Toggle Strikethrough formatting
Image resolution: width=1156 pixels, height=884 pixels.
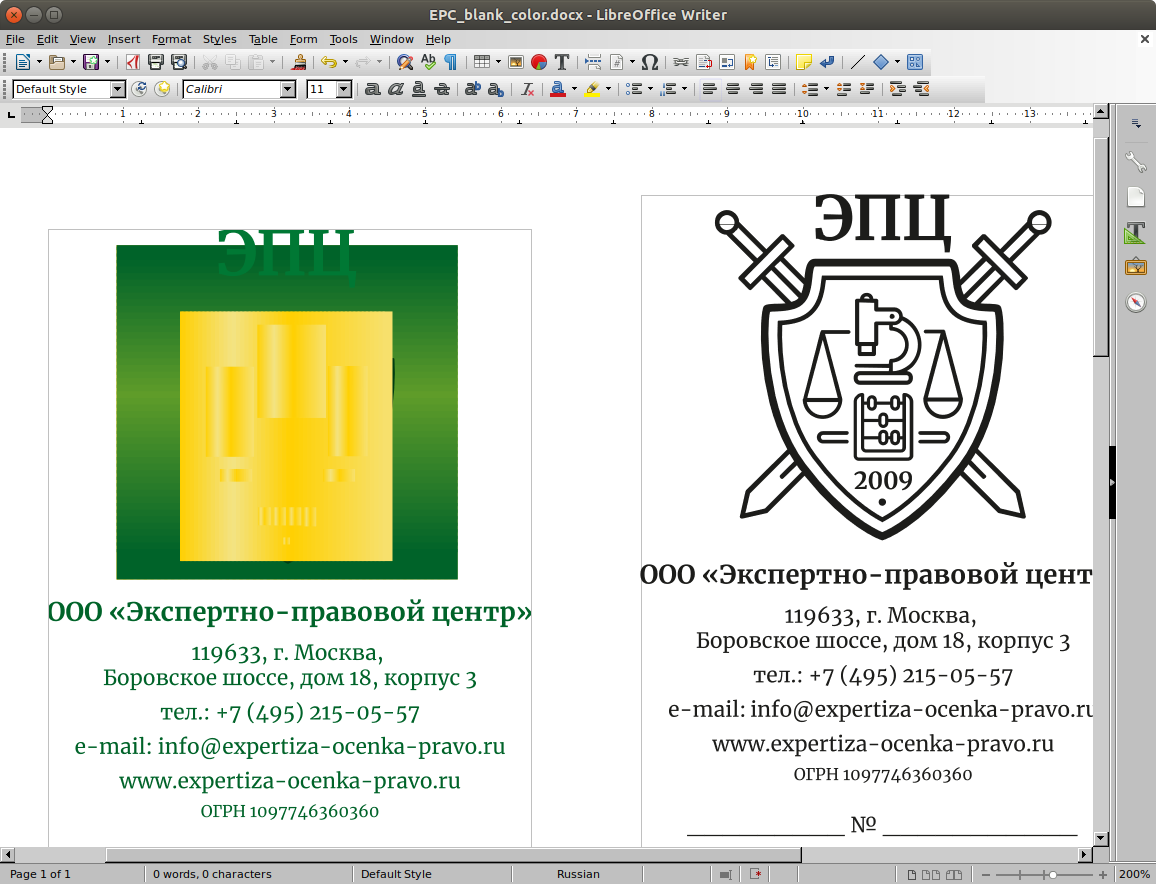coord(442,89)
